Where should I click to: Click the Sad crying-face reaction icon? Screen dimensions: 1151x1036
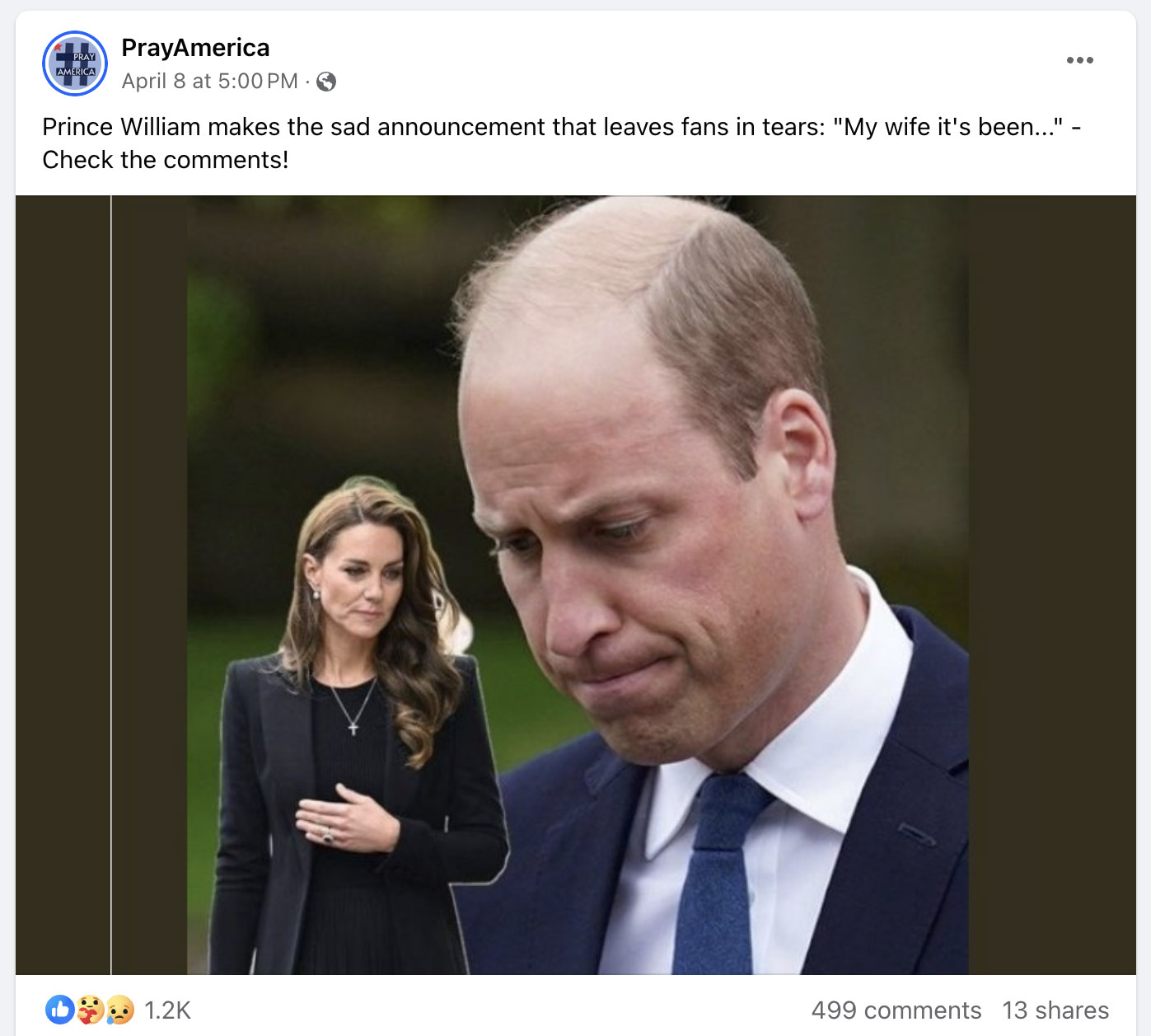(119, 1010)
